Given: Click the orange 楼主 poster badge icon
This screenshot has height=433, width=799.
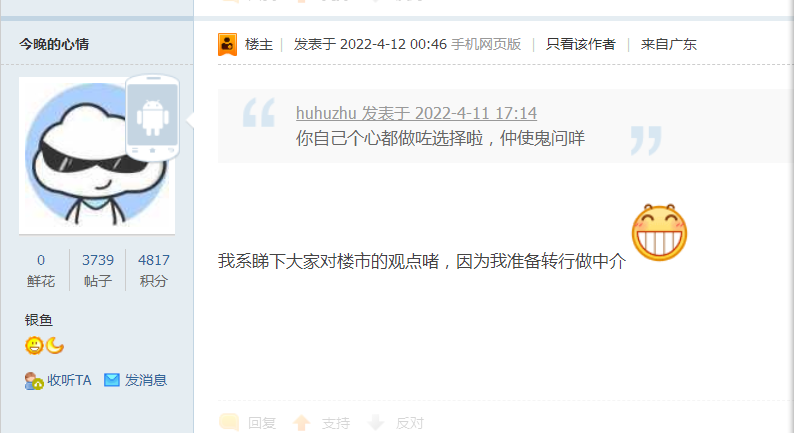Looking at the screenshot, I should (227, 44).
